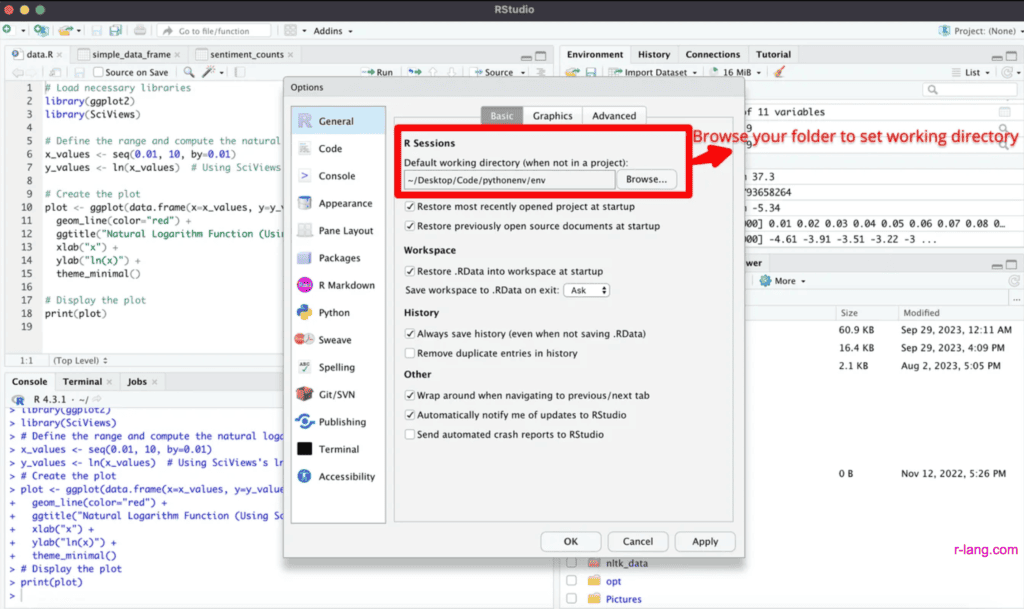Click the clear environment broom icon
The image size is (1024, 609).
(779, 72)
